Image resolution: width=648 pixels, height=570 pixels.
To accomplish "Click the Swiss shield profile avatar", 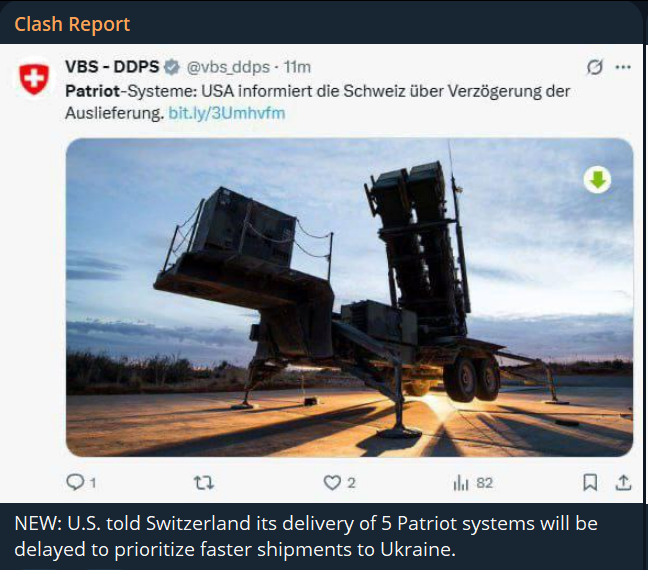I will (x=34, y=78).
